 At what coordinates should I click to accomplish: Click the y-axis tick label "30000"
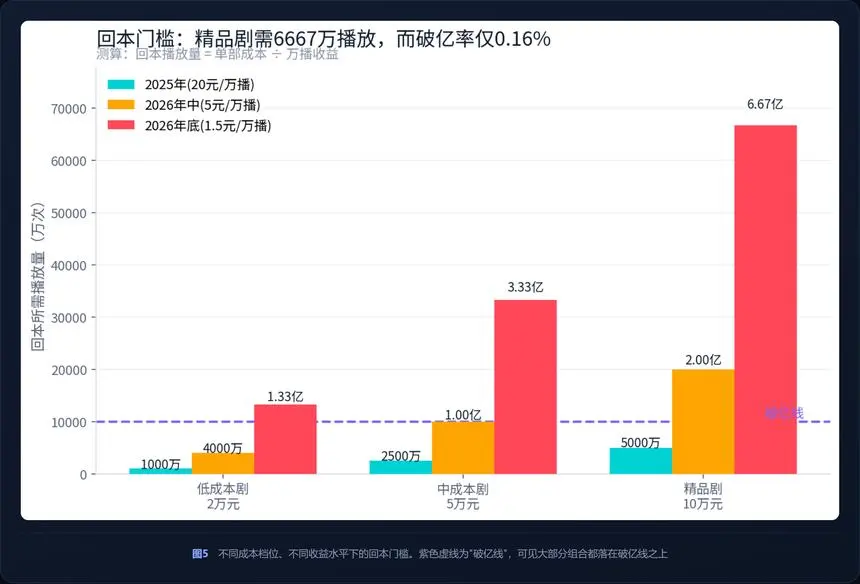click(69, 318)
